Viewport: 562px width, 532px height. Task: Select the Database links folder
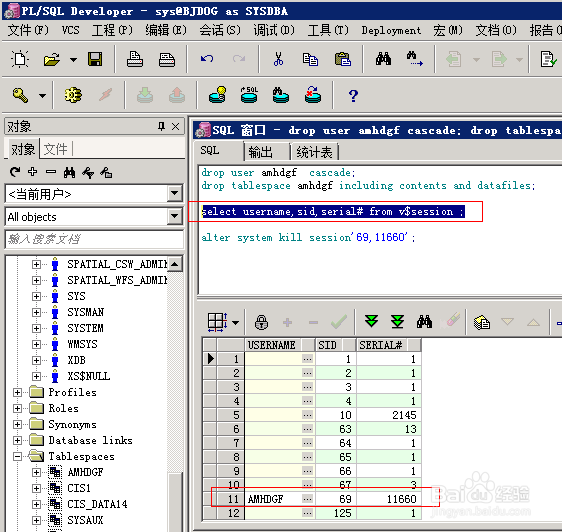click(90, 440)
